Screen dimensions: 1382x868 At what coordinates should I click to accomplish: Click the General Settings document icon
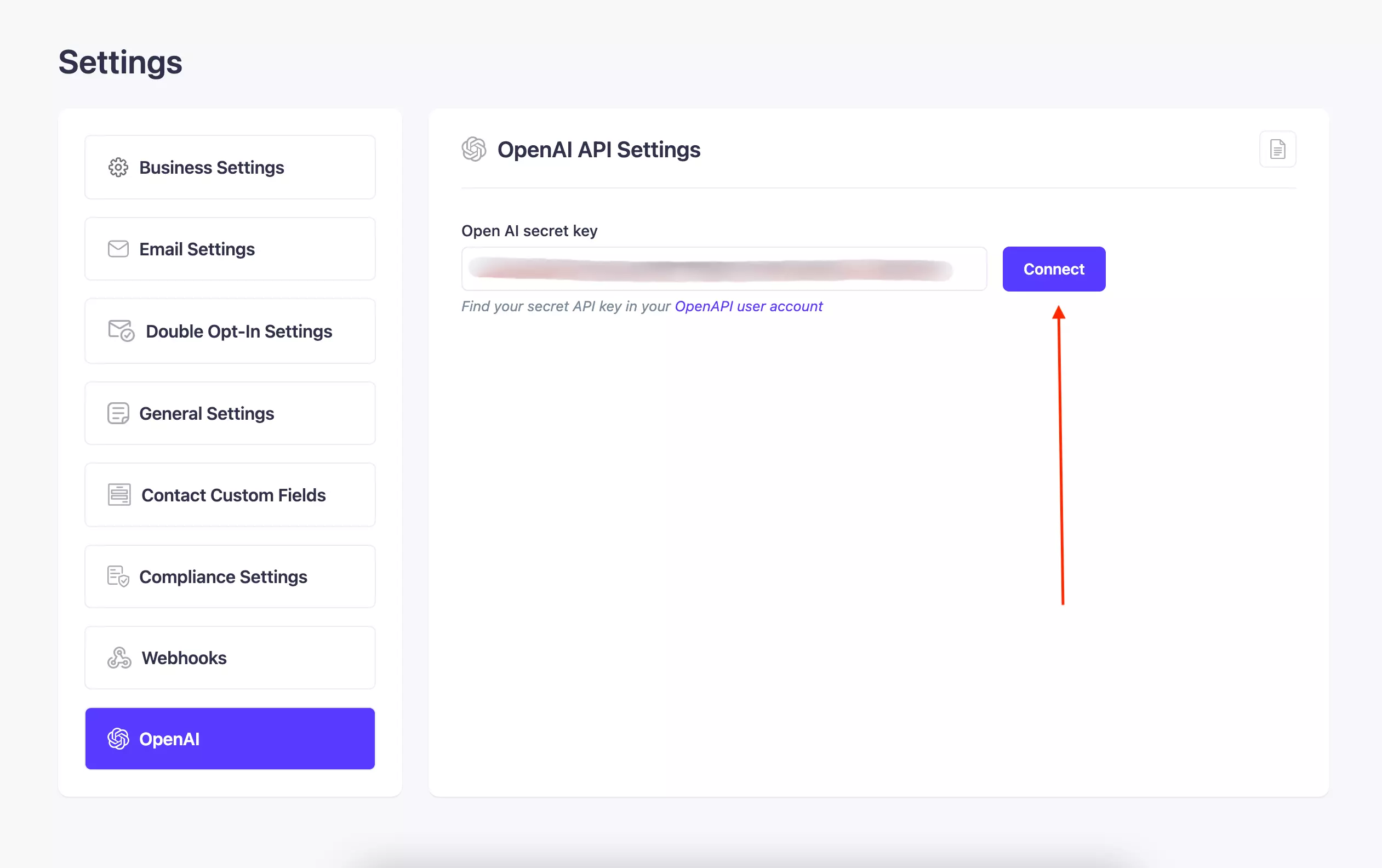tap(118, 412)
